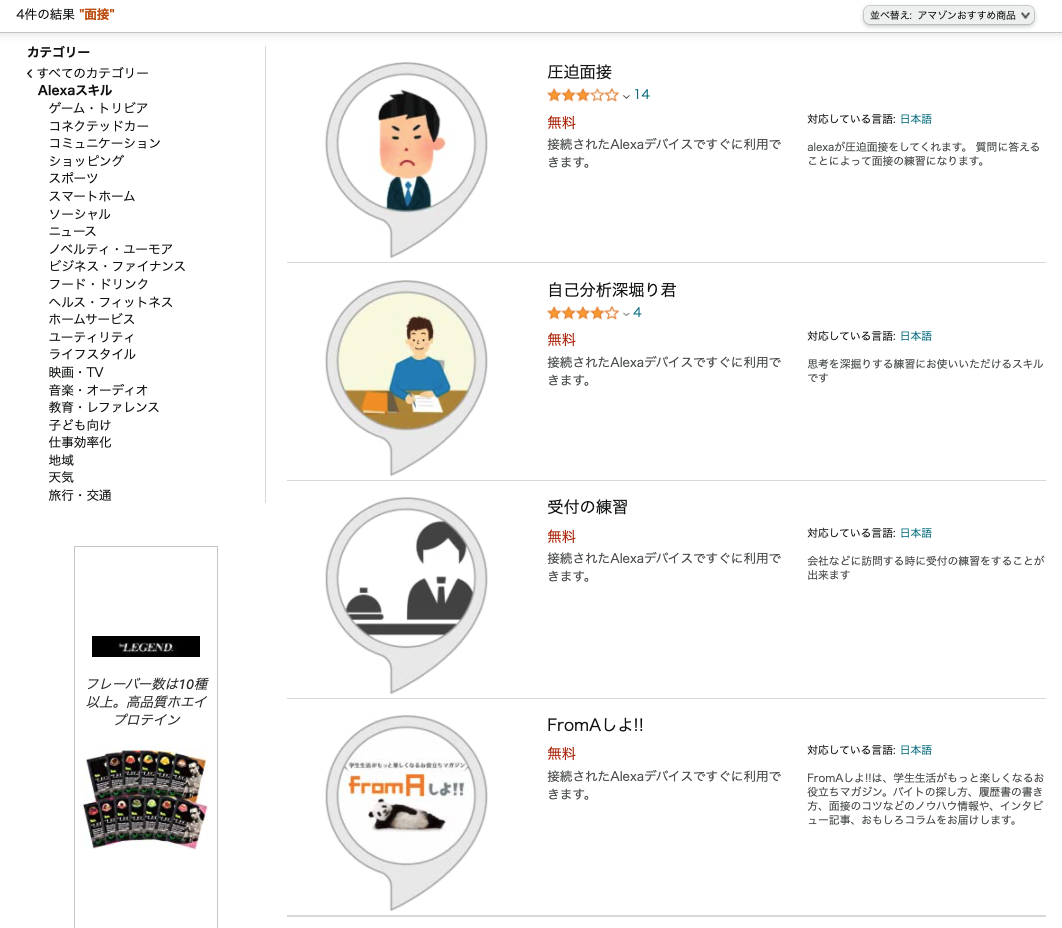Open ノベルティ・ユーモア category
The height and width of the screenshot is (928, 1062).
click(x=110, y=249)
